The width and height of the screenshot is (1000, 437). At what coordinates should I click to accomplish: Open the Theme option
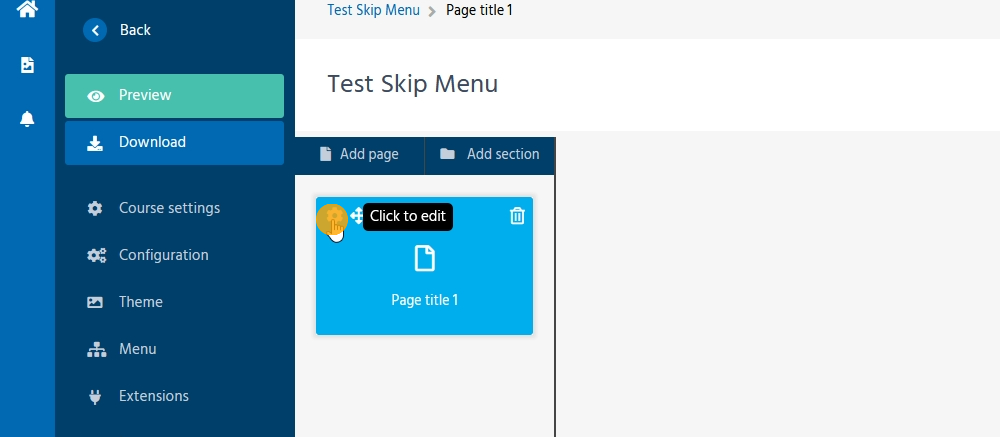140,302
